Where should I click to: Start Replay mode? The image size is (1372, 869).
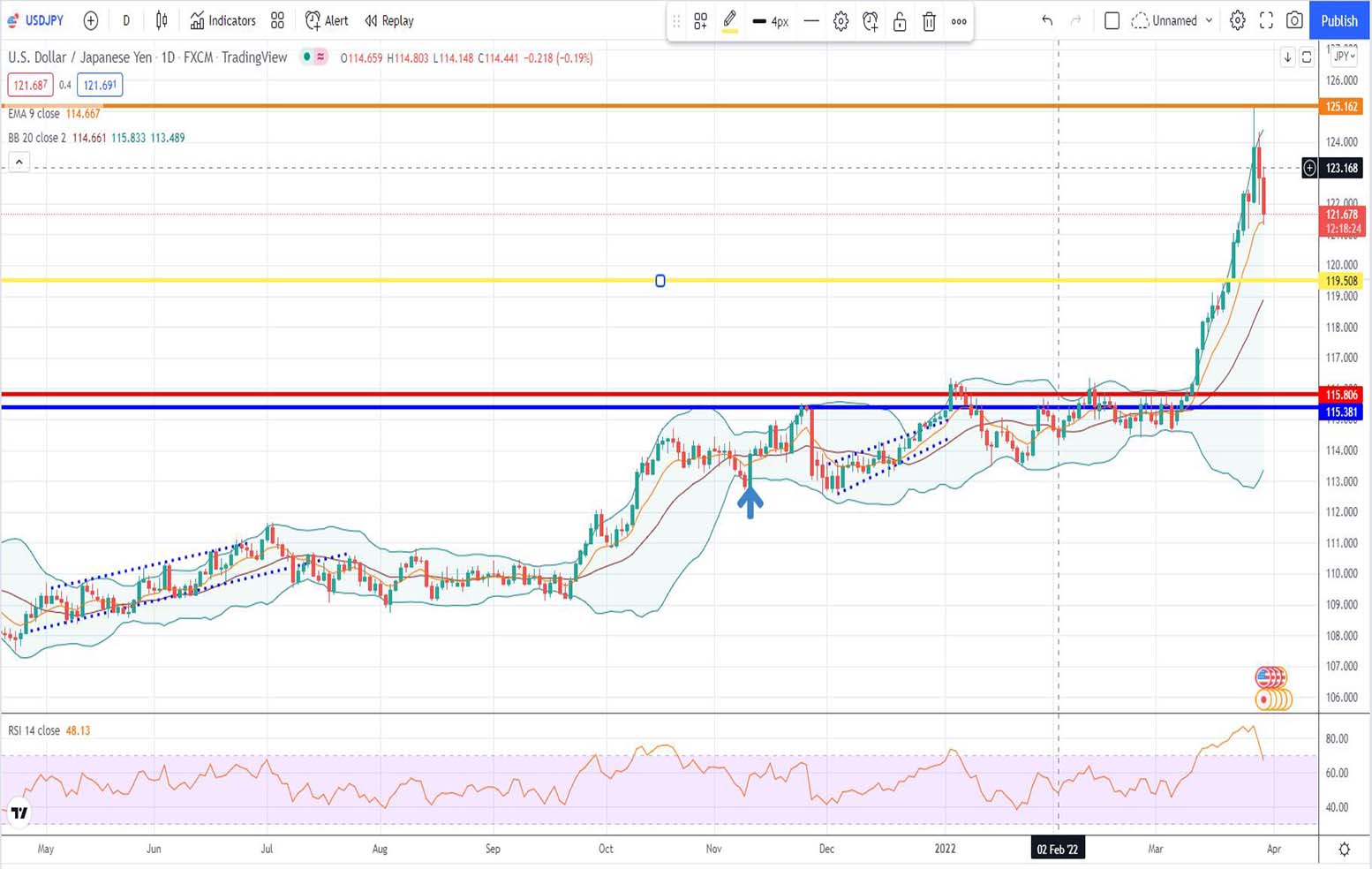(x=389, y=20)
